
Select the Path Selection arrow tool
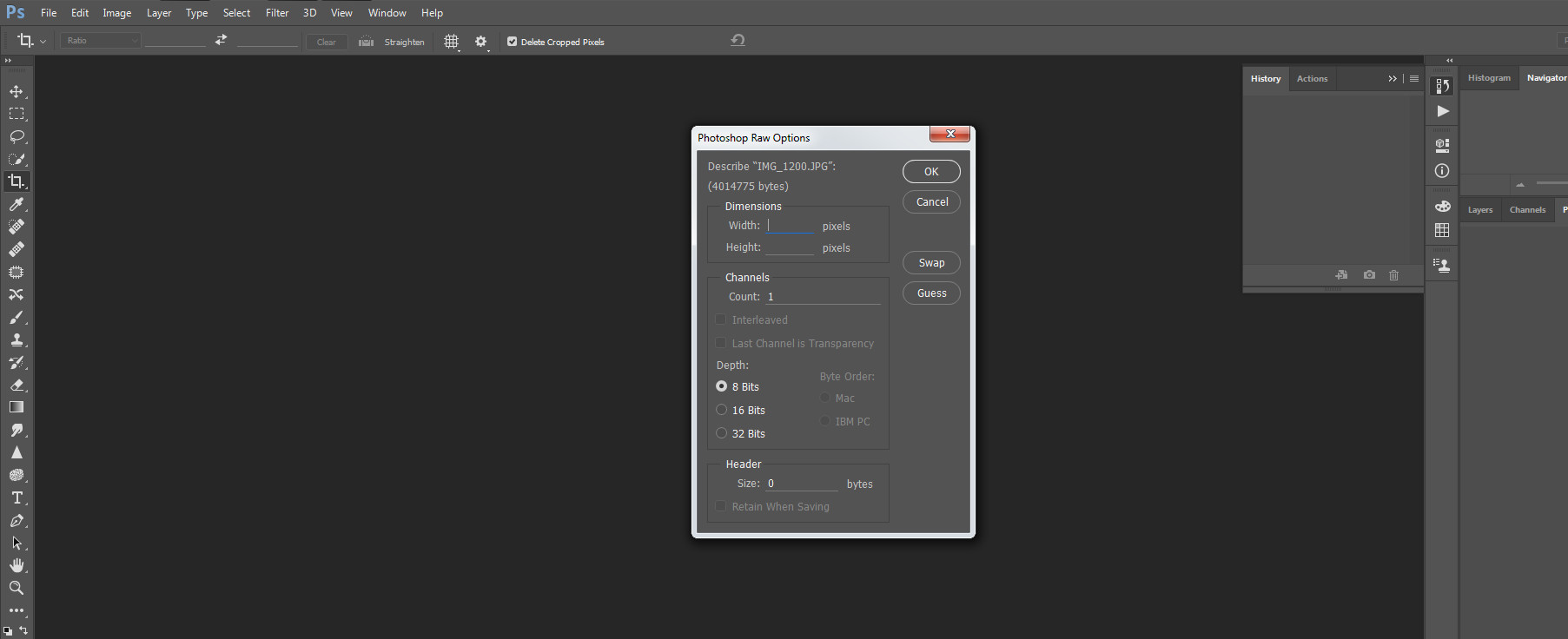[17, 543]
